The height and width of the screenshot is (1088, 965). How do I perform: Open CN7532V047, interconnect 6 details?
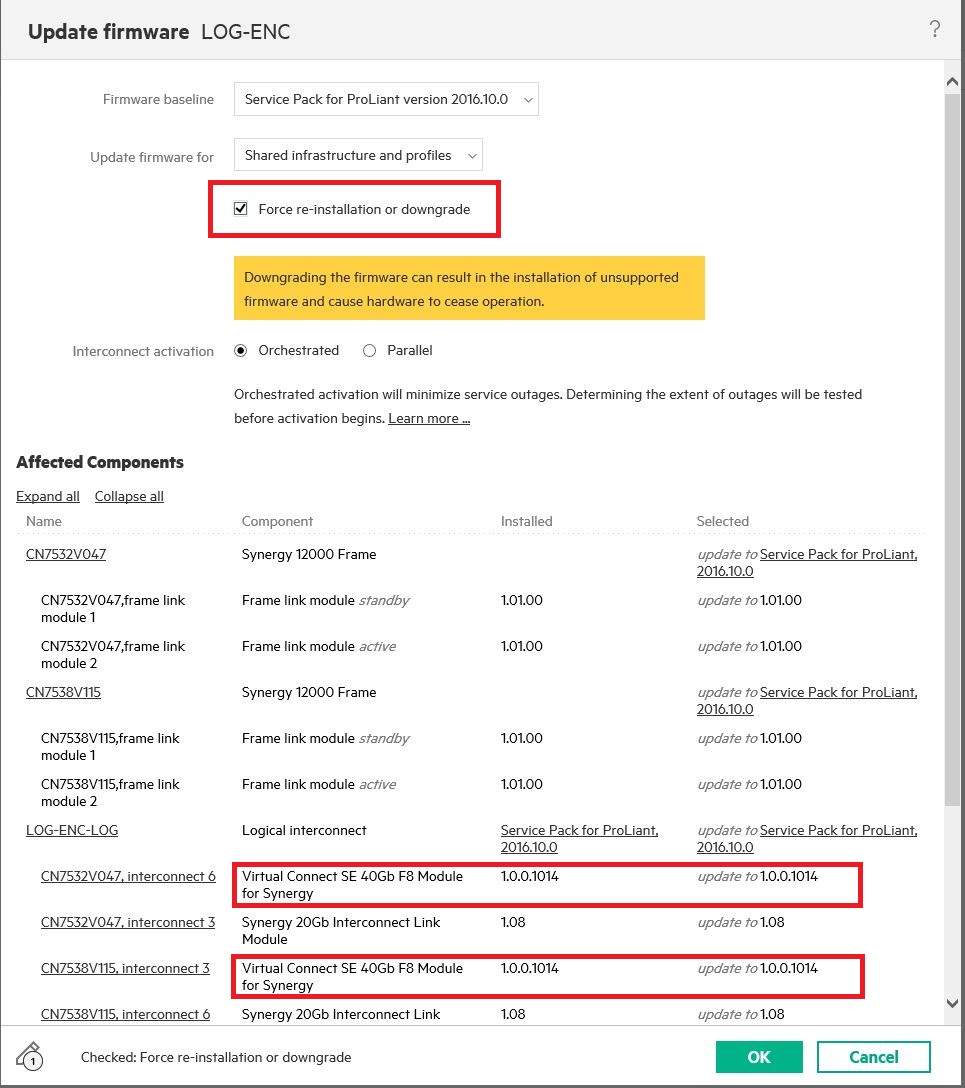(x=127, y=876)
